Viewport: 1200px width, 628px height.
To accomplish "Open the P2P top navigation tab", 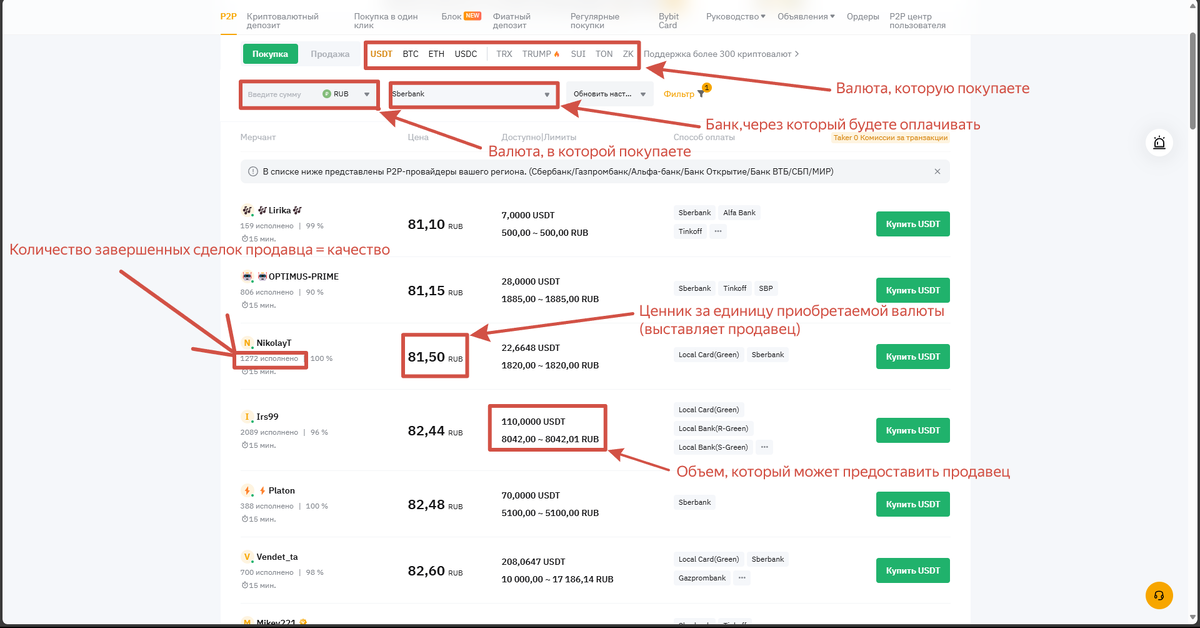I will 228,17.
